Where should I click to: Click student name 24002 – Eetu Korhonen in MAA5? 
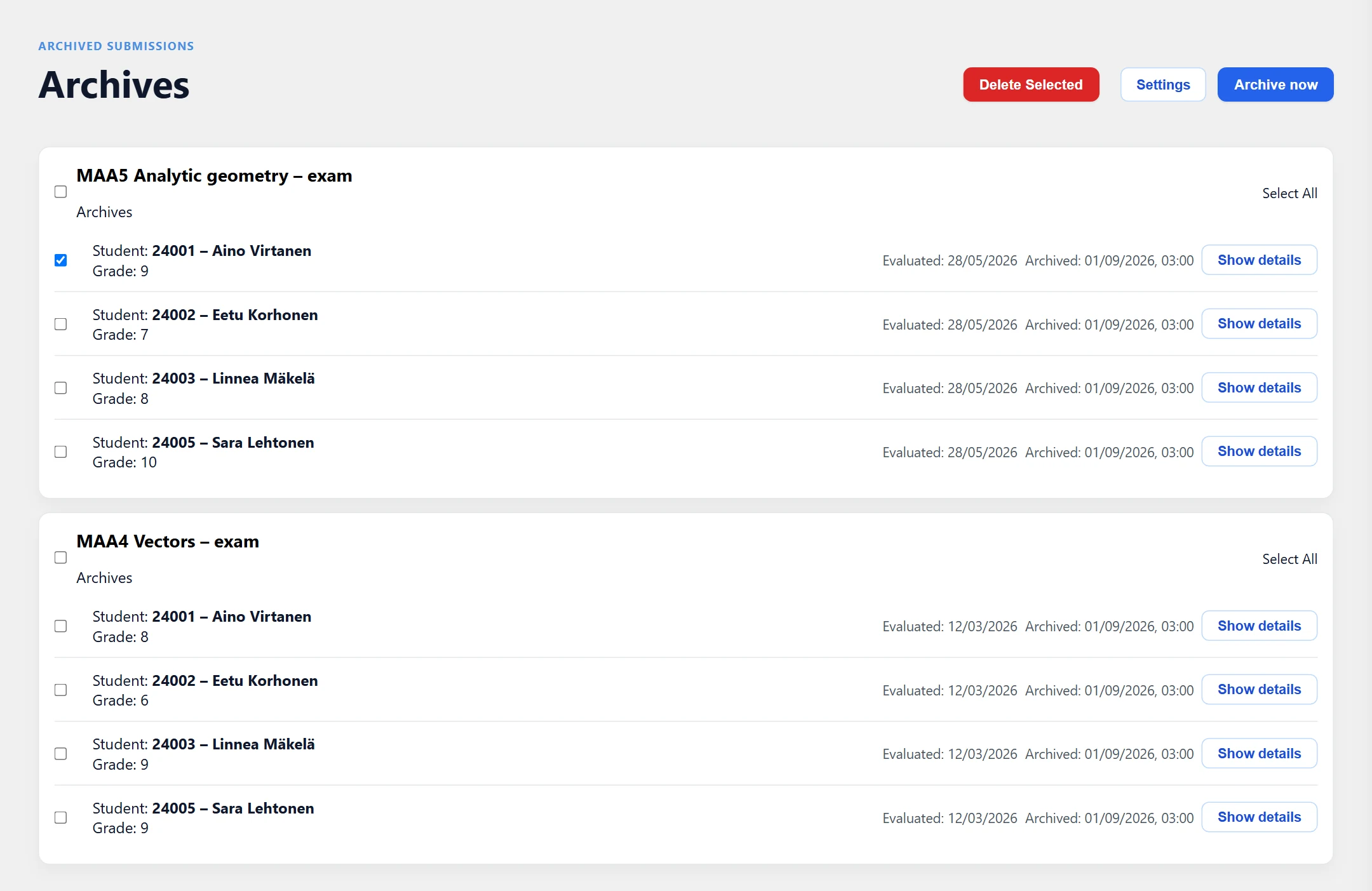click(x=235, y=315)
